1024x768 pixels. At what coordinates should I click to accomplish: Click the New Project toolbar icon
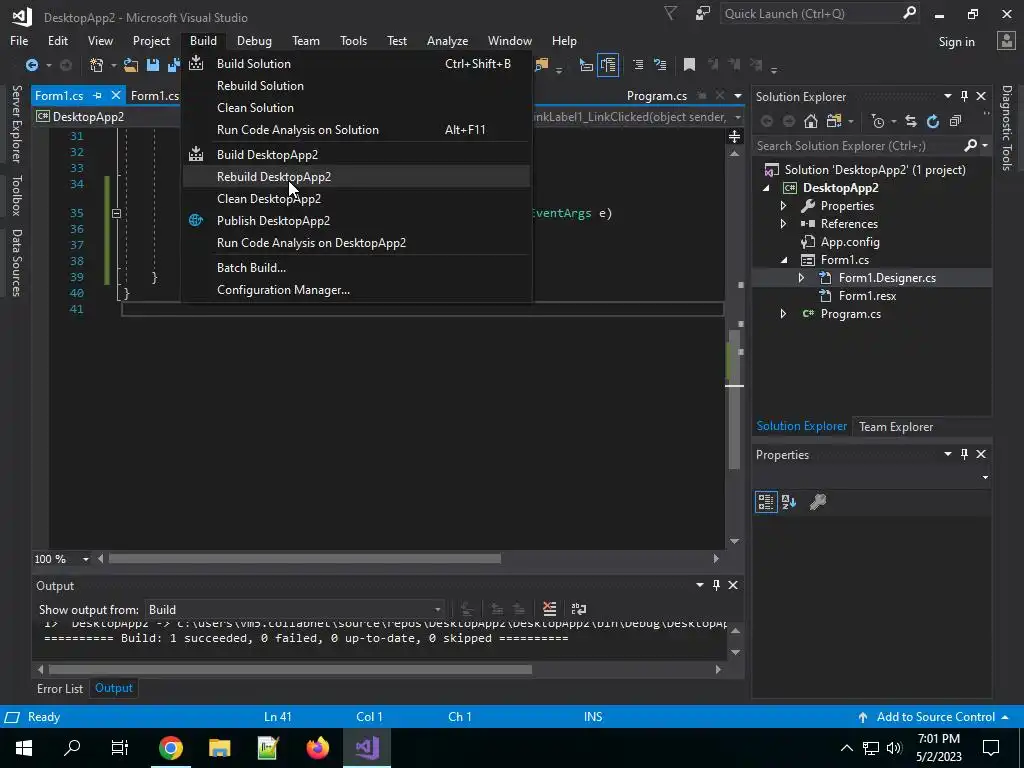[97, 65]
